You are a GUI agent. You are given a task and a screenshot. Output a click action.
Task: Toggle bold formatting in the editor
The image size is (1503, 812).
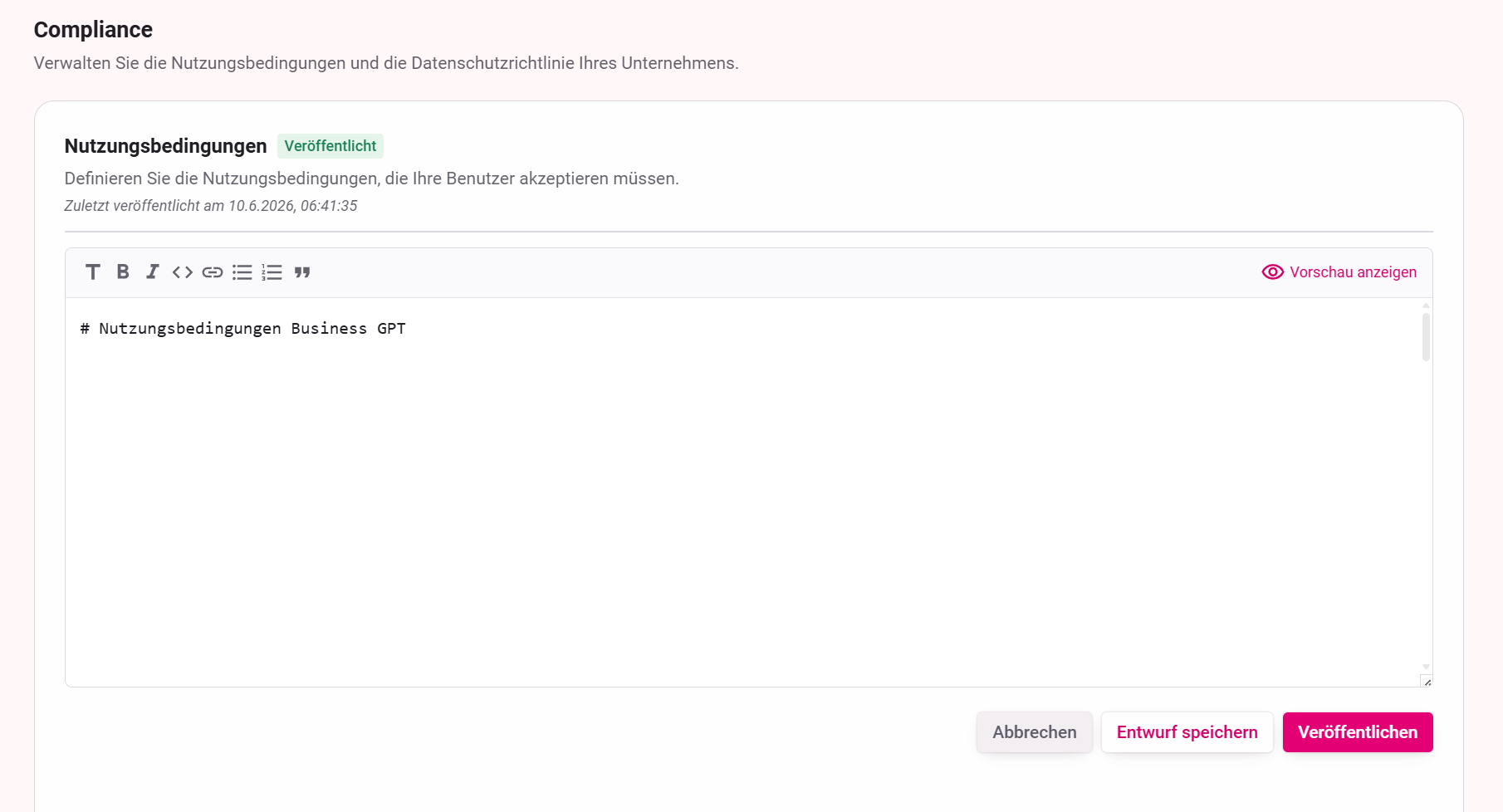tap(123, 272)
